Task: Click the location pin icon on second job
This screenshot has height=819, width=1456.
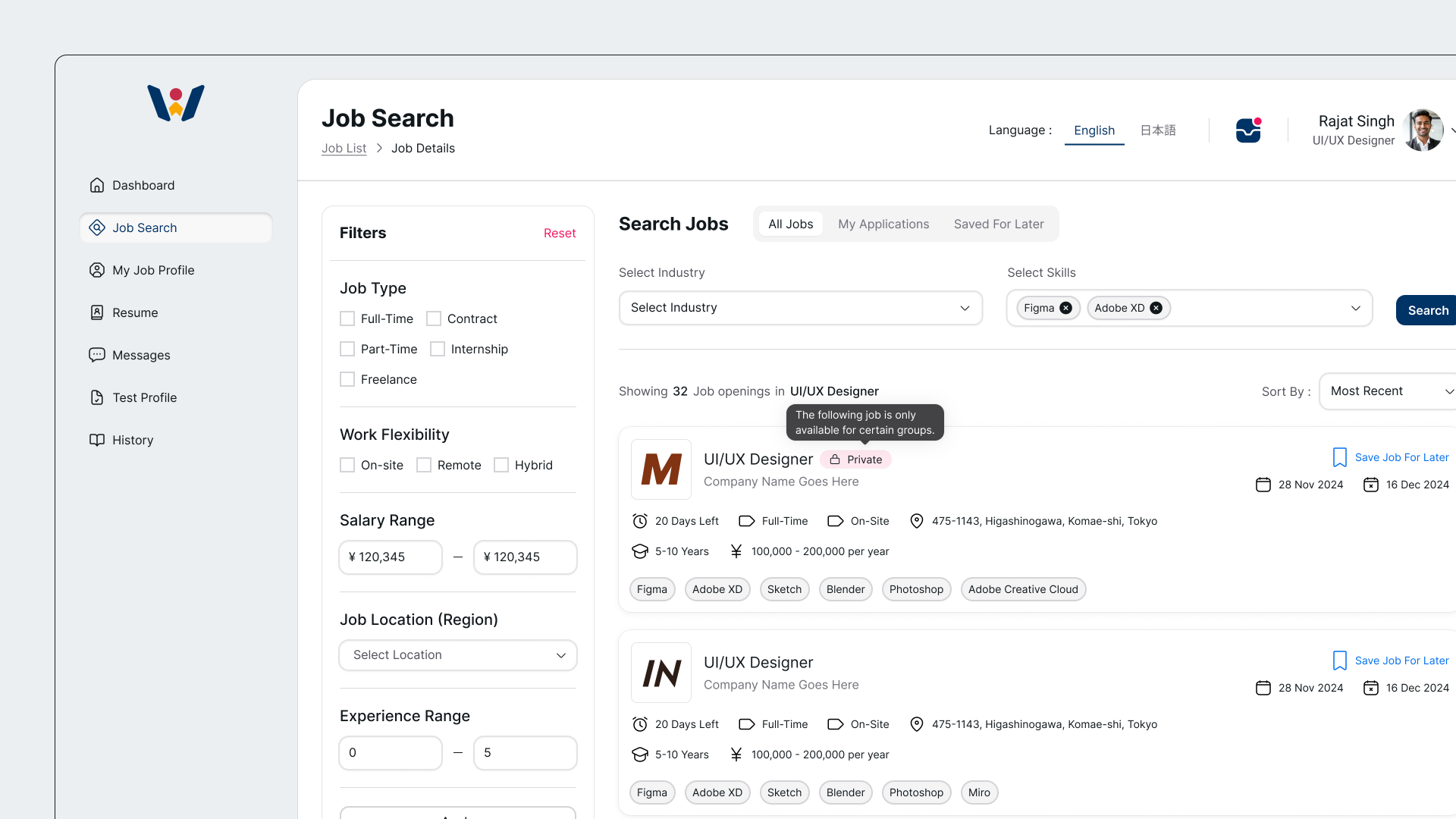Action: (x=917, y=724)
